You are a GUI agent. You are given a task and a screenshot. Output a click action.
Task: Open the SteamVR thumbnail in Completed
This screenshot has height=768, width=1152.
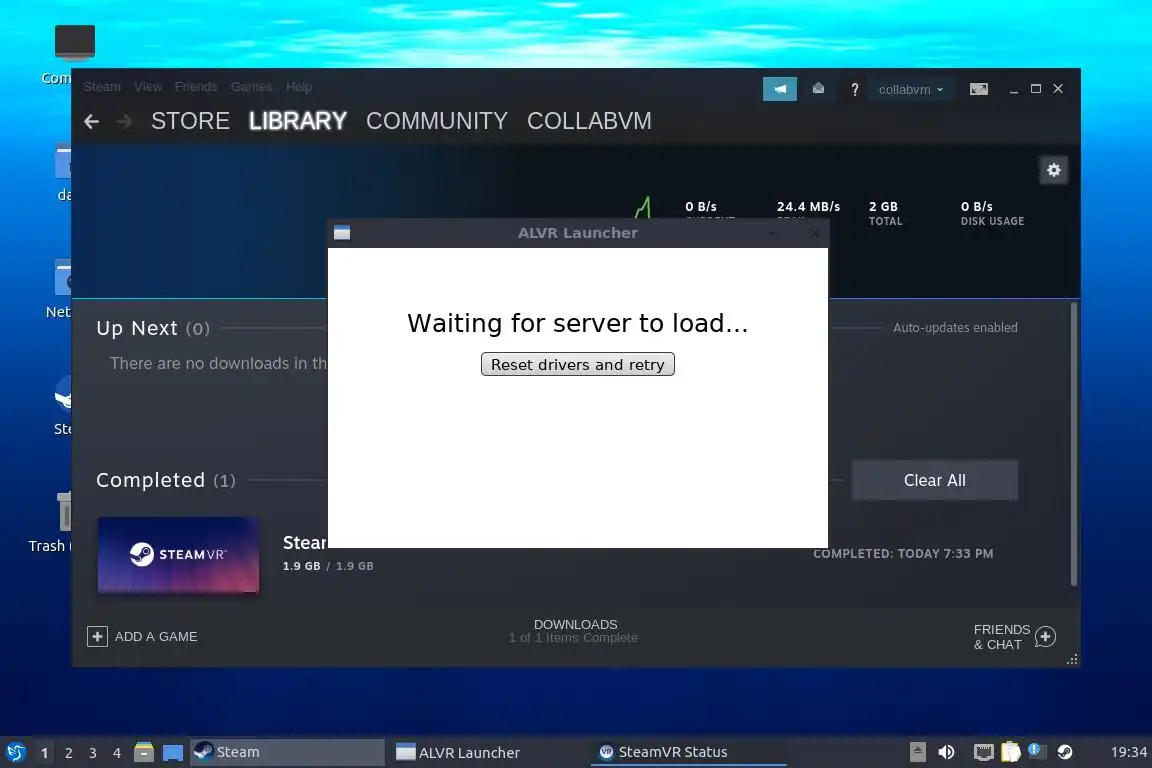point(179,556)
